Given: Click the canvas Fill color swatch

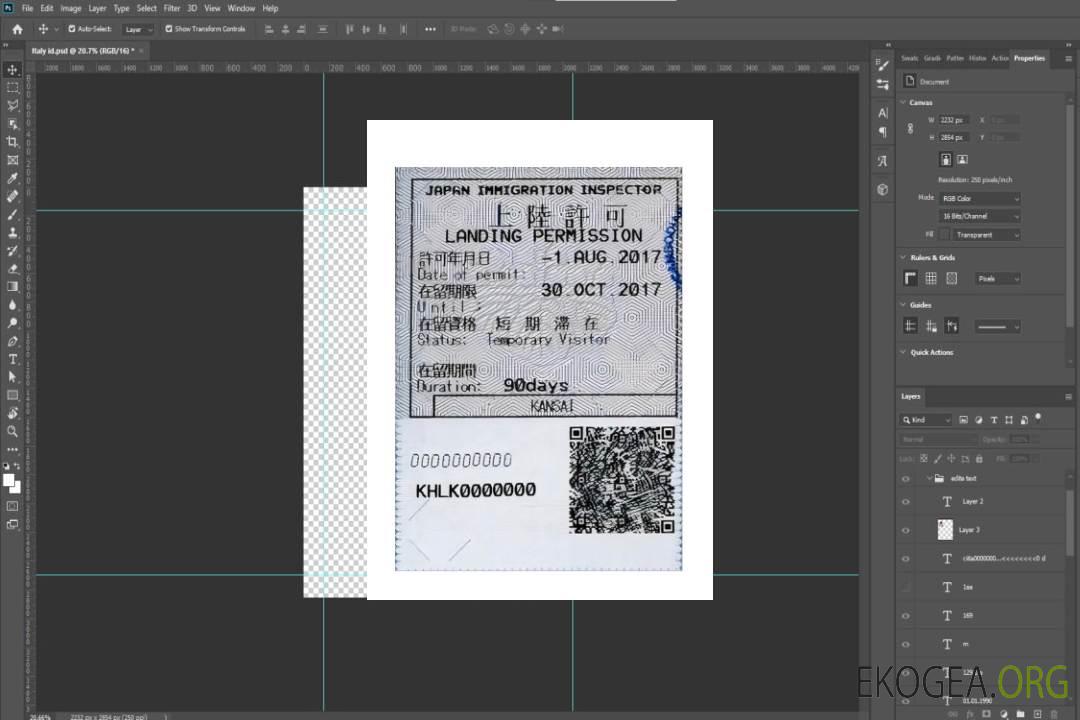Looking at the screenshot, I should [x=945, y=235].
